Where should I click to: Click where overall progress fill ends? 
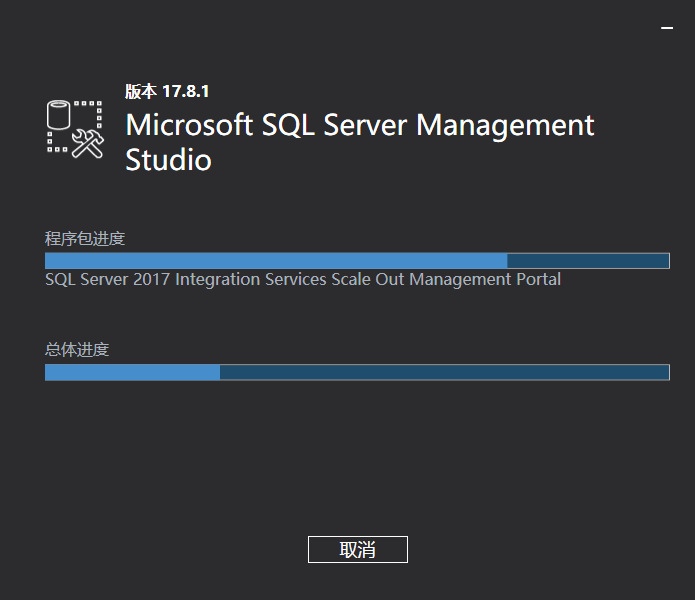pos(220,372)
